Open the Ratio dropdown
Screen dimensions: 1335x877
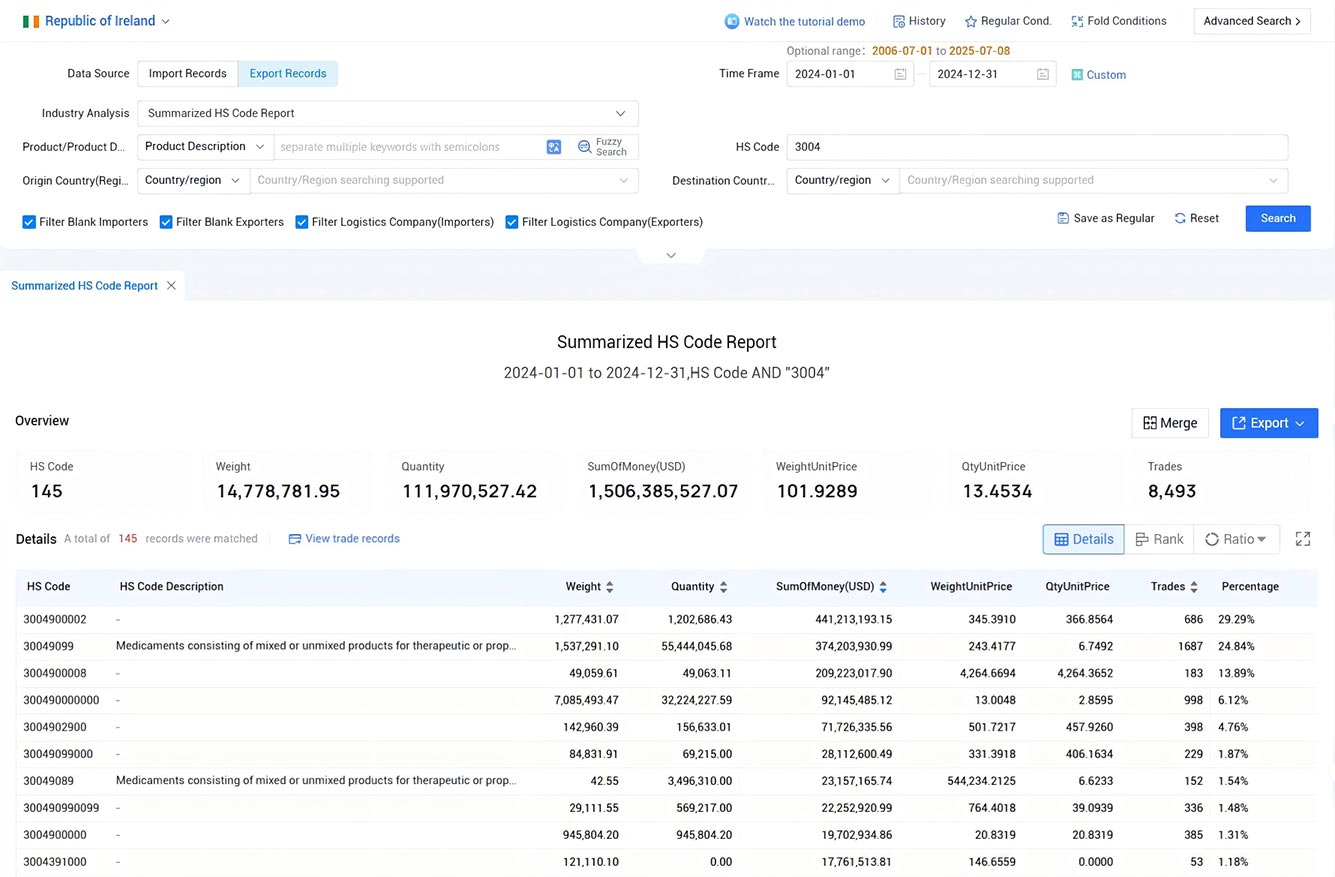click(1237, 539)
